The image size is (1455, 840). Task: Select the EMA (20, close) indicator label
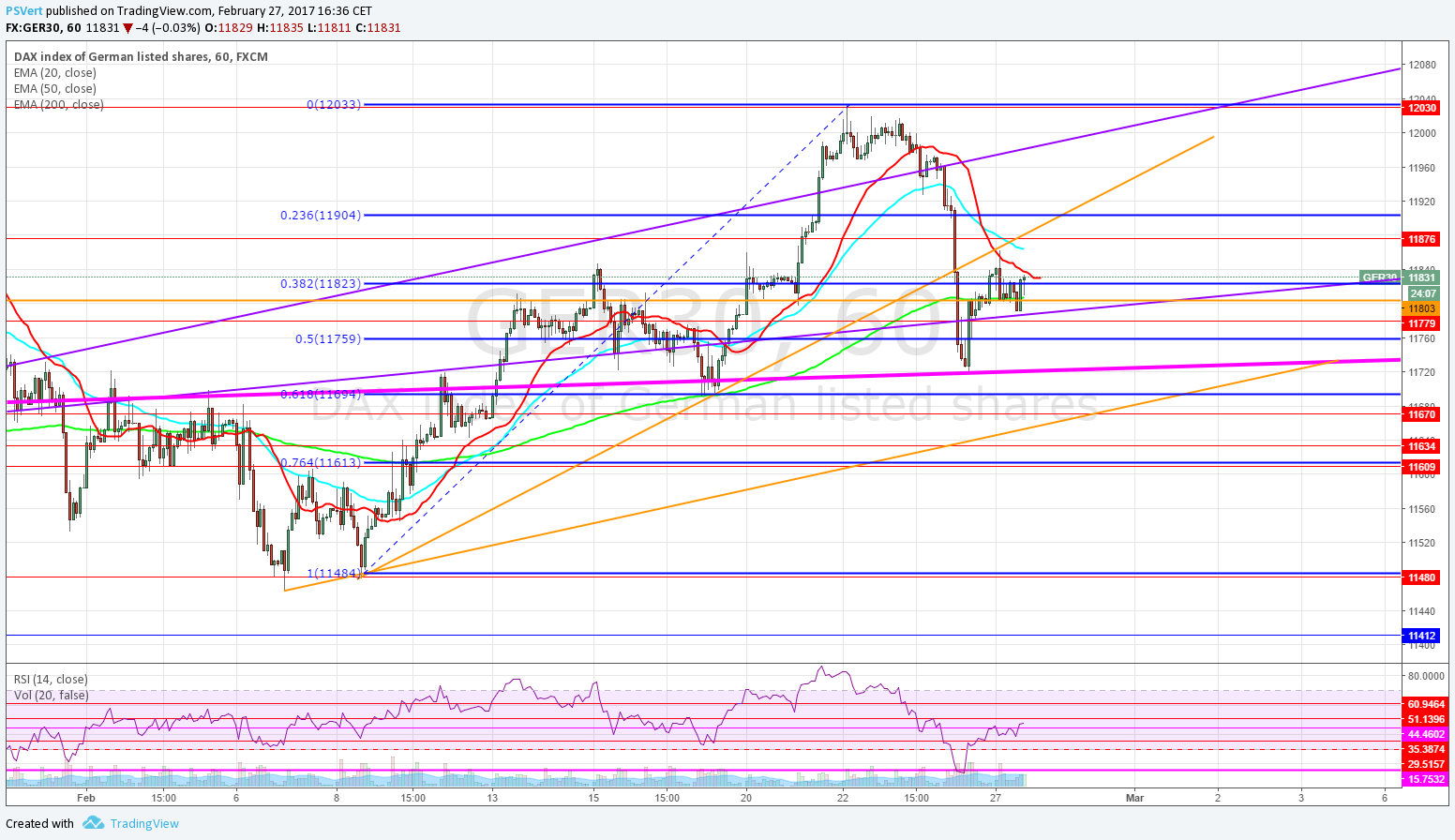pos(55,72)
